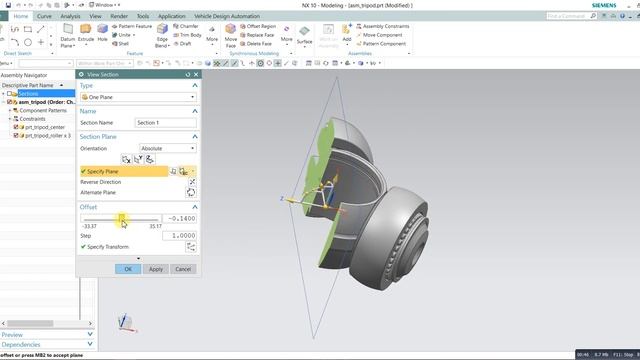Confirm section with OK button
This screenshot has width=640, height=360.
click(x=128, y=269)
